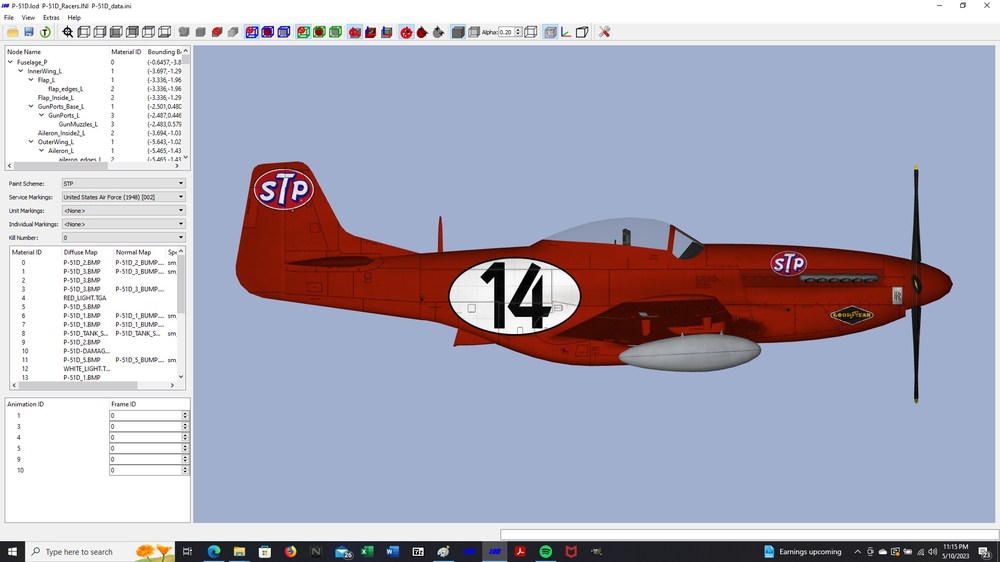Click the dark red bomb toolbar icon
The height and width of the screenshot is (562, 1000).
(x=422, y=32)
